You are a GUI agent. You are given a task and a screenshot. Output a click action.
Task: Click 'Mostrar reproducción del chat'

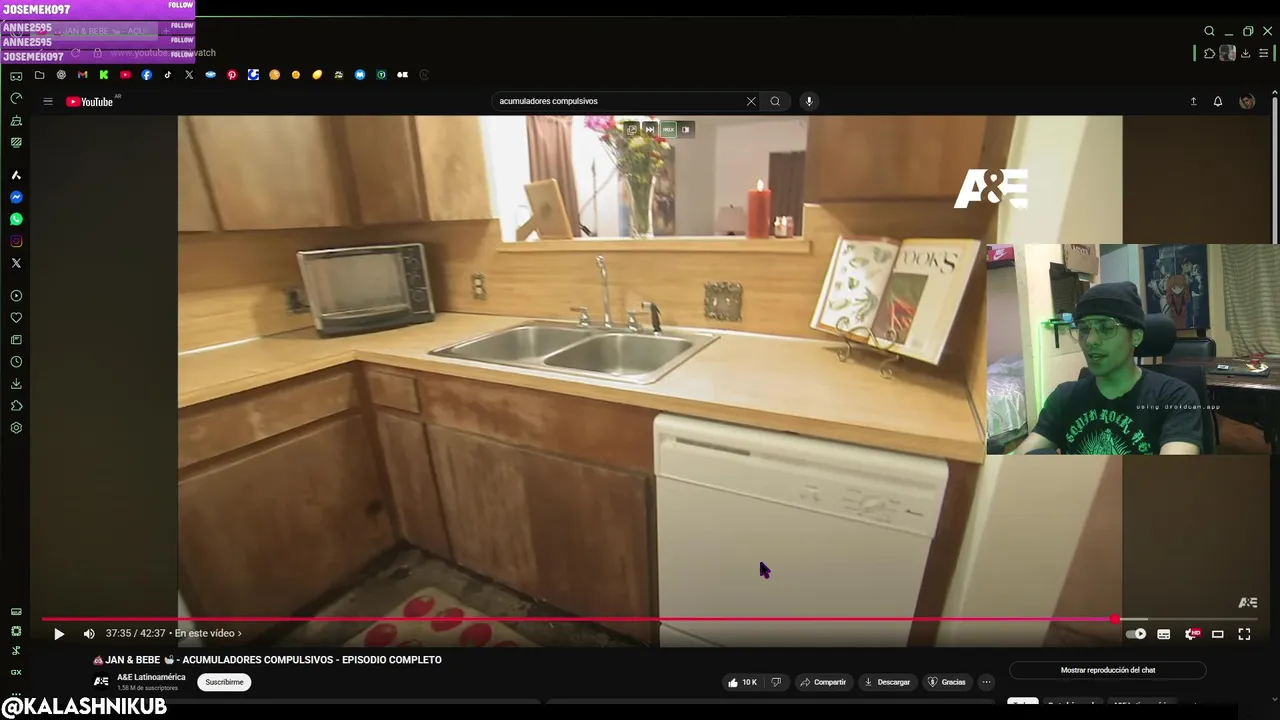pyautogui.click(x=1108, y=670)
